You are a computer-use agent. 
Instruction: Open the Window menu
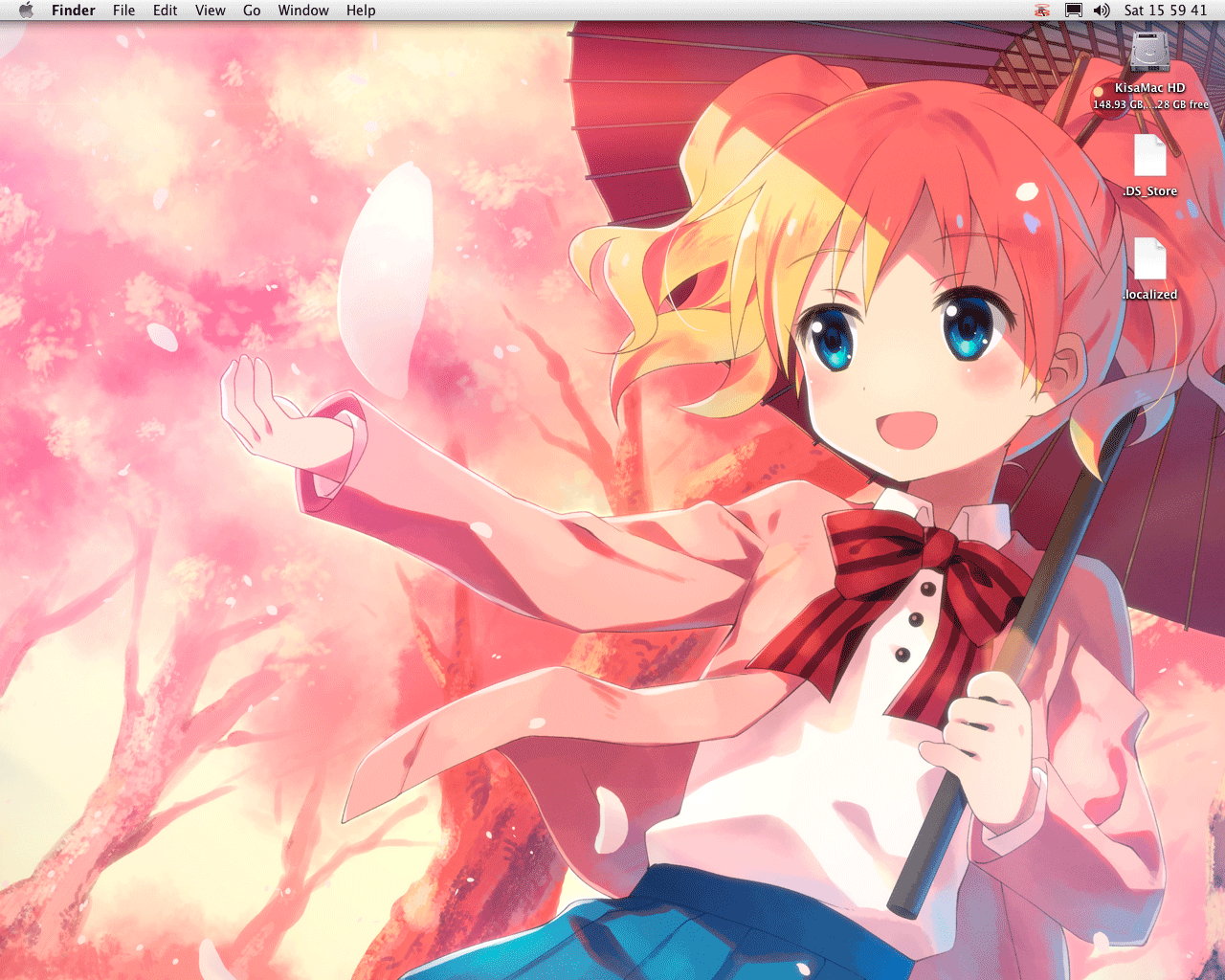[302, 11]
